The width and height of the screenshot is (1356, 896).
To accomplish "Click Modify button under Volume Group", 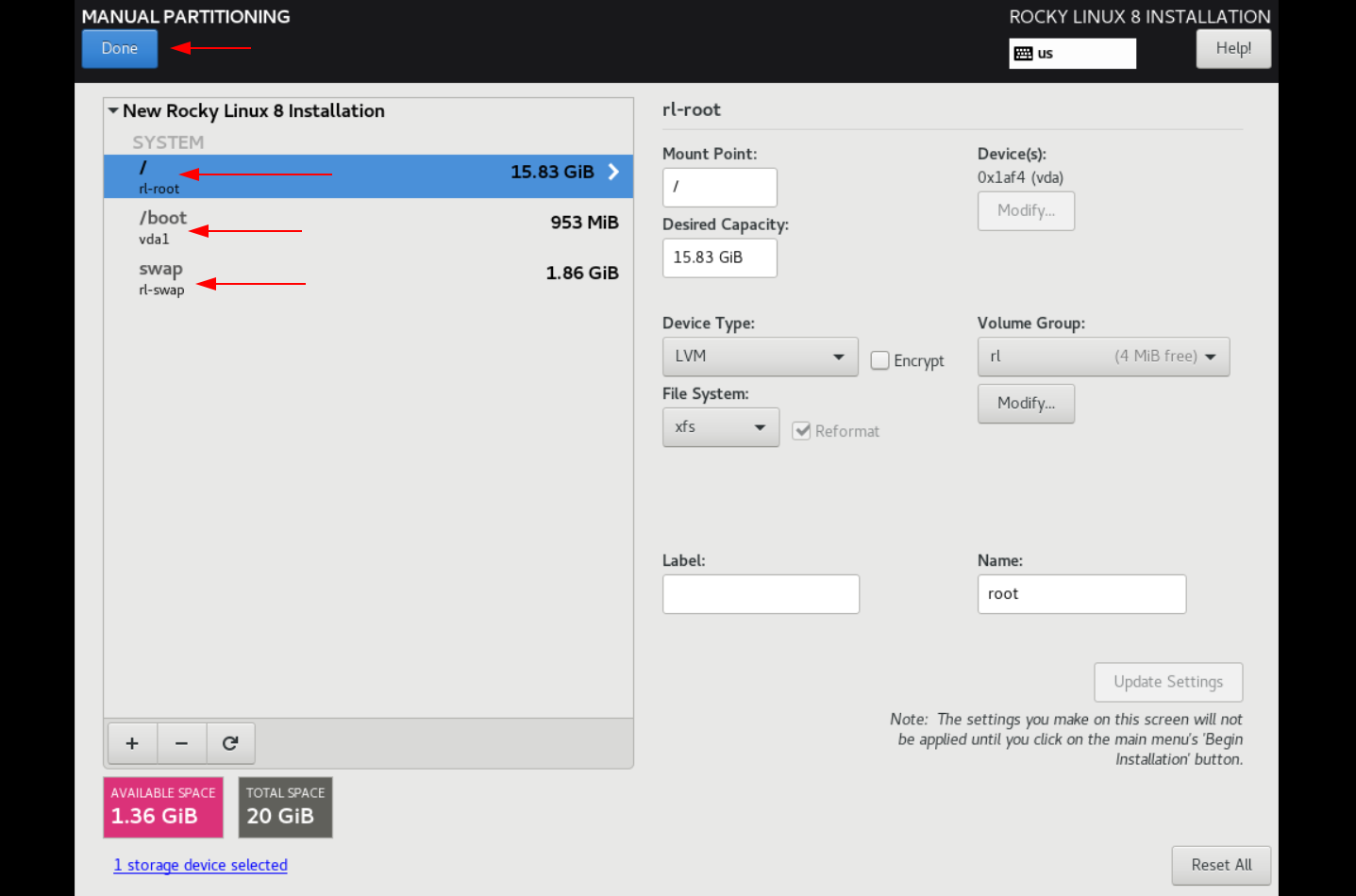I will tap(1026, 404).
